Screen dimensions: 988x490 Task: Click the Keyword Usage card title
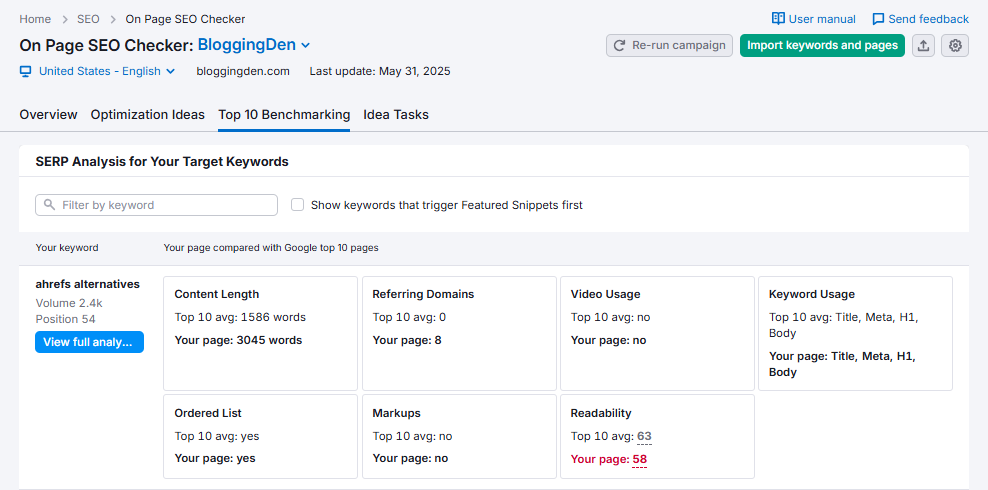tap(812, 294)
